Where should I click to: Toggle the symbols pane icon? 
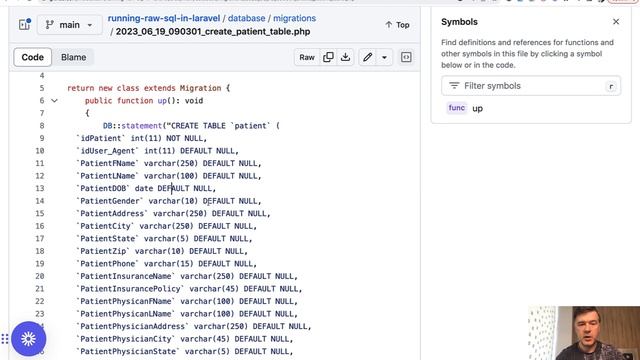click(406, 57)
